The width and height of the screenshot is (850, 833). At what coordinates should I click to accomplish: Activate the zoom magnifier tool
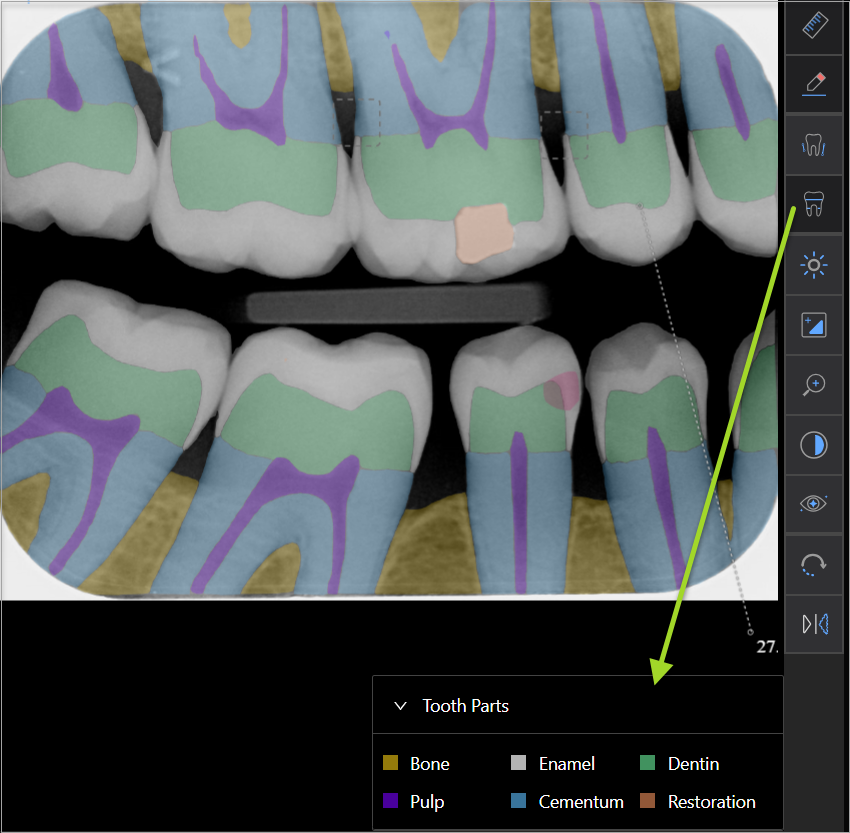(x=814, y=385)
